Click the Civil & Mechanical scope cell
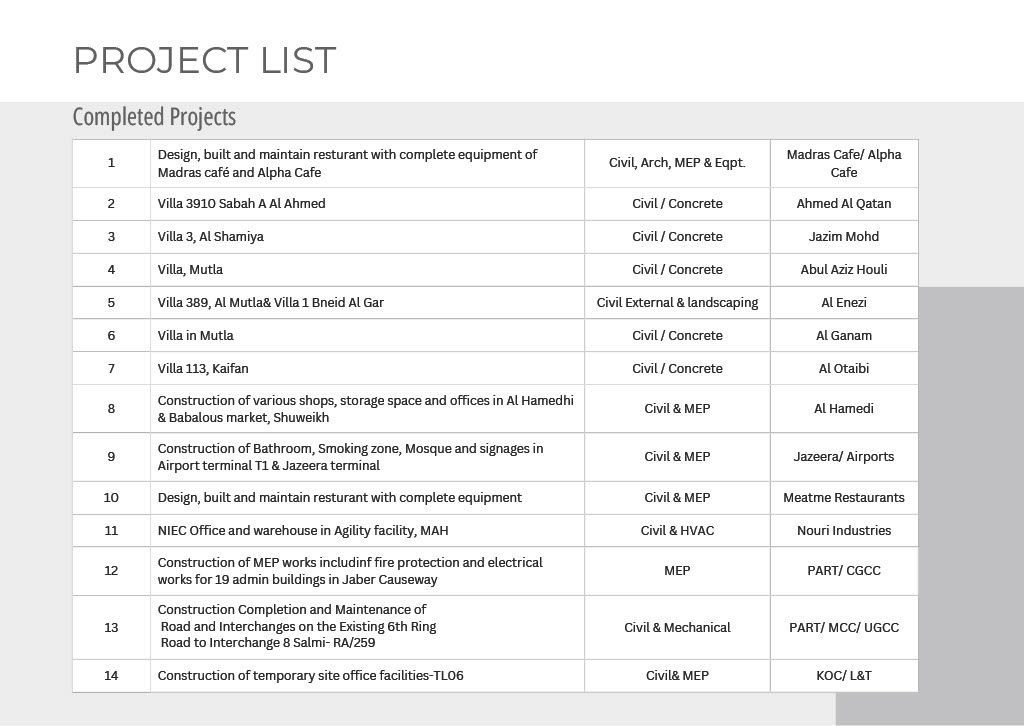 point(677,628)
